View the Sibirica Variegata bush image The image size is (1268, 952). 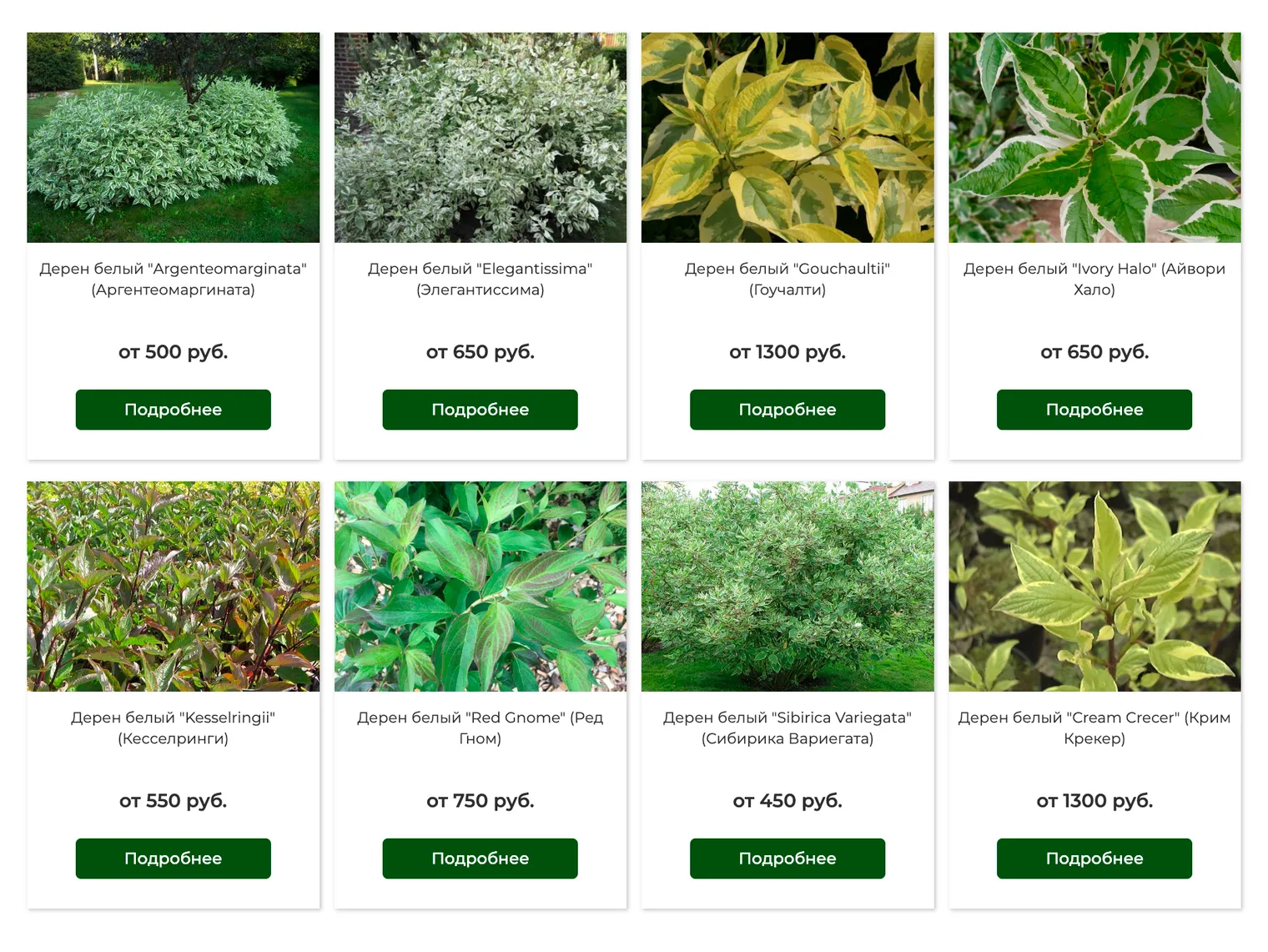coord(787,586)
